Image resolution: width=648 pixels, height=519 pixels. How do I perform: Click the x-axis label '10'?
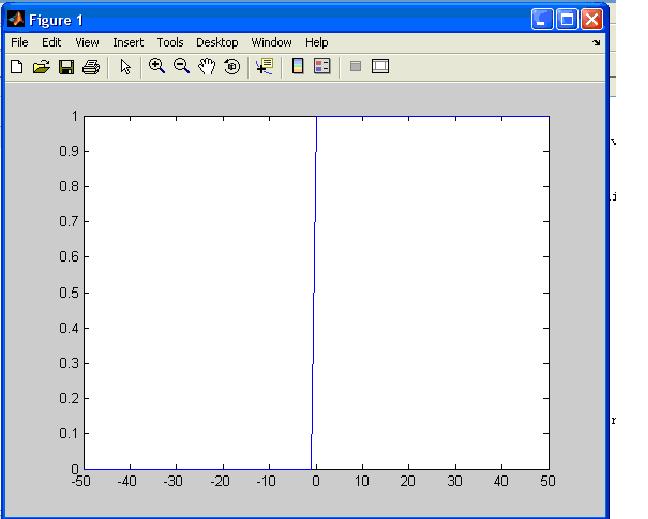pos(362,481)
